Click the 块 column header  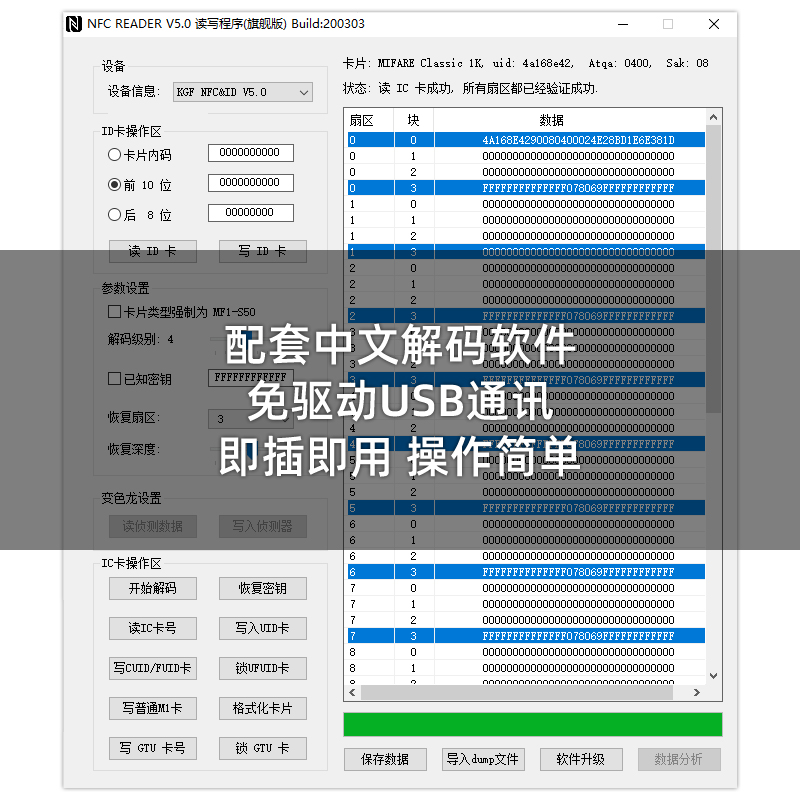coord(414,120)
